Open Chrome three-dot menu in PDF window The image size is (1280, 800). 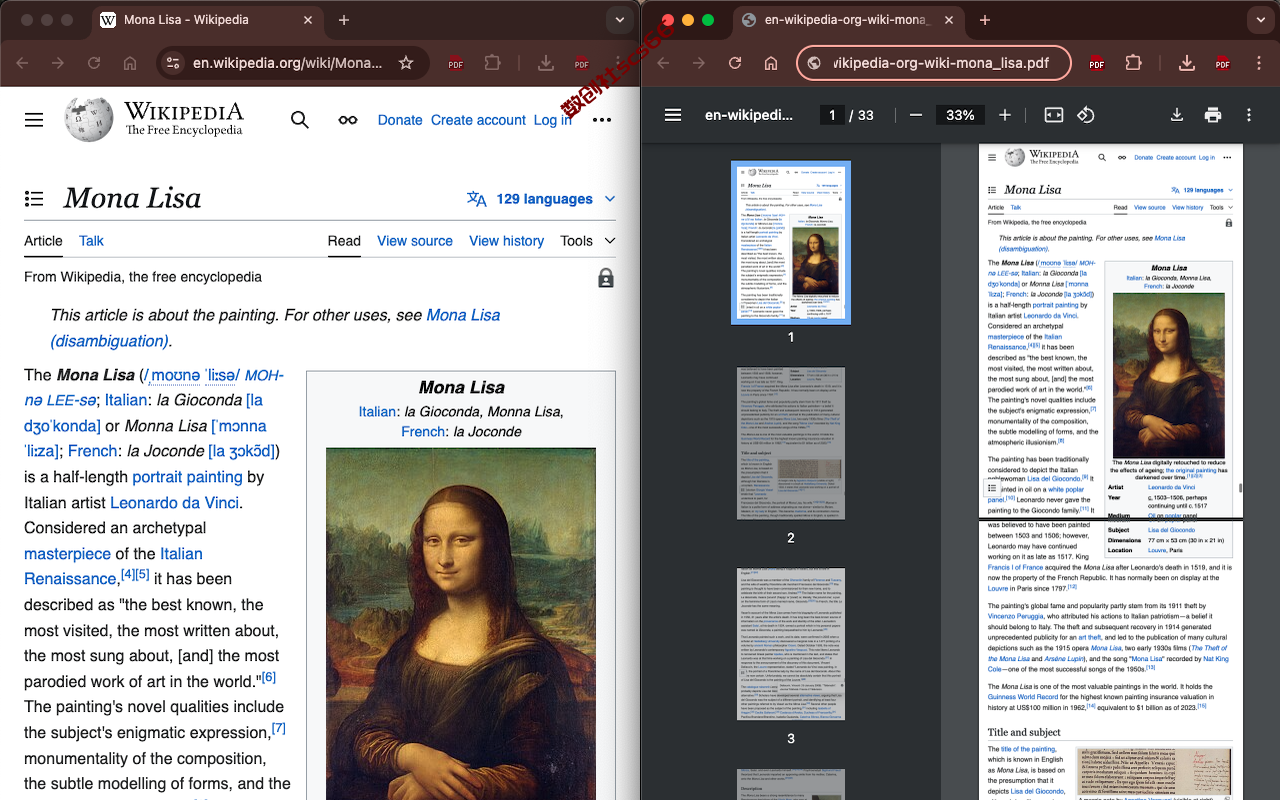coord(1259,63)
